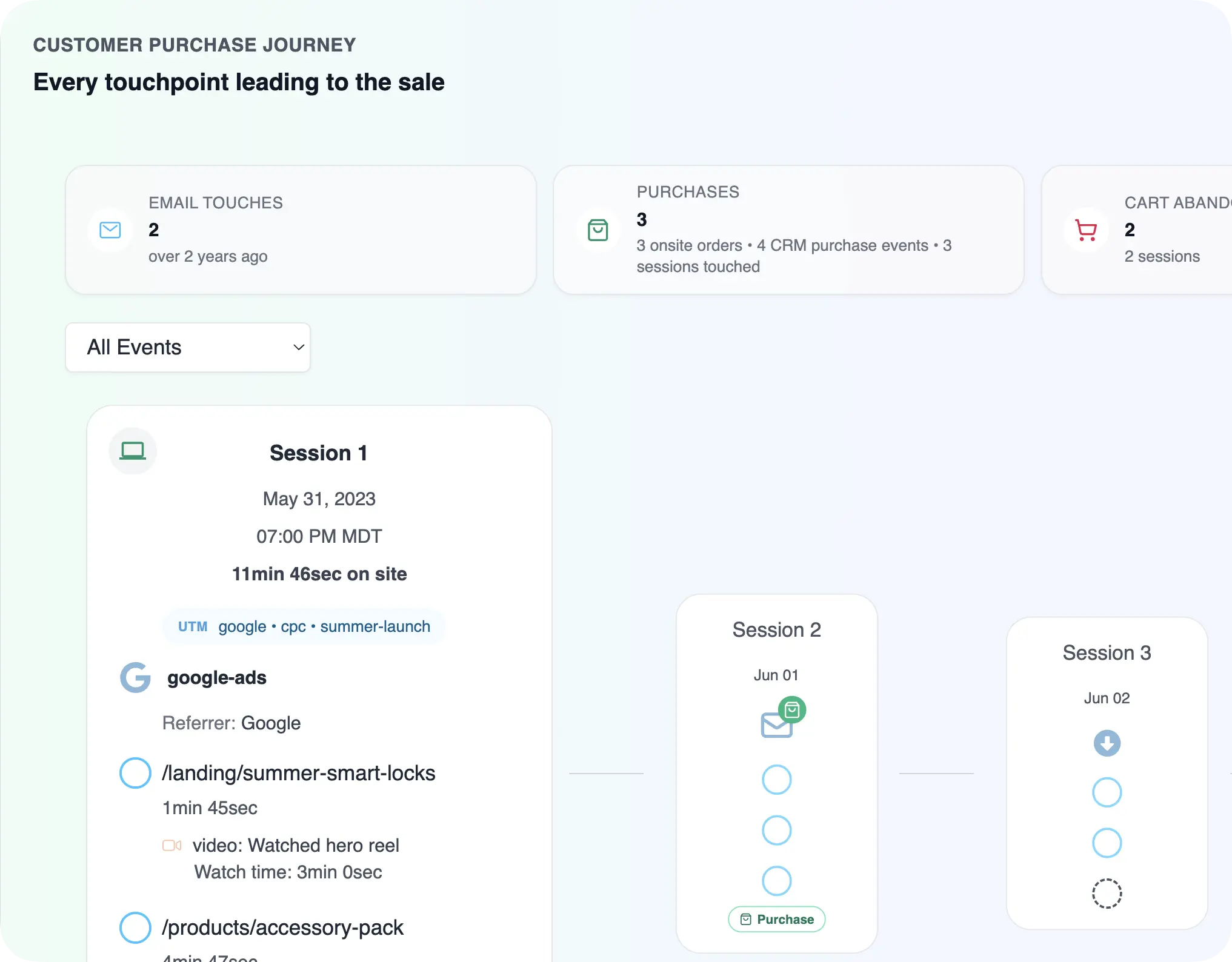The width and height of the screenshot is (1232, 962).
Task: Click the UTM google cpc summer-launch tag
Action: (x=304, y=626)
